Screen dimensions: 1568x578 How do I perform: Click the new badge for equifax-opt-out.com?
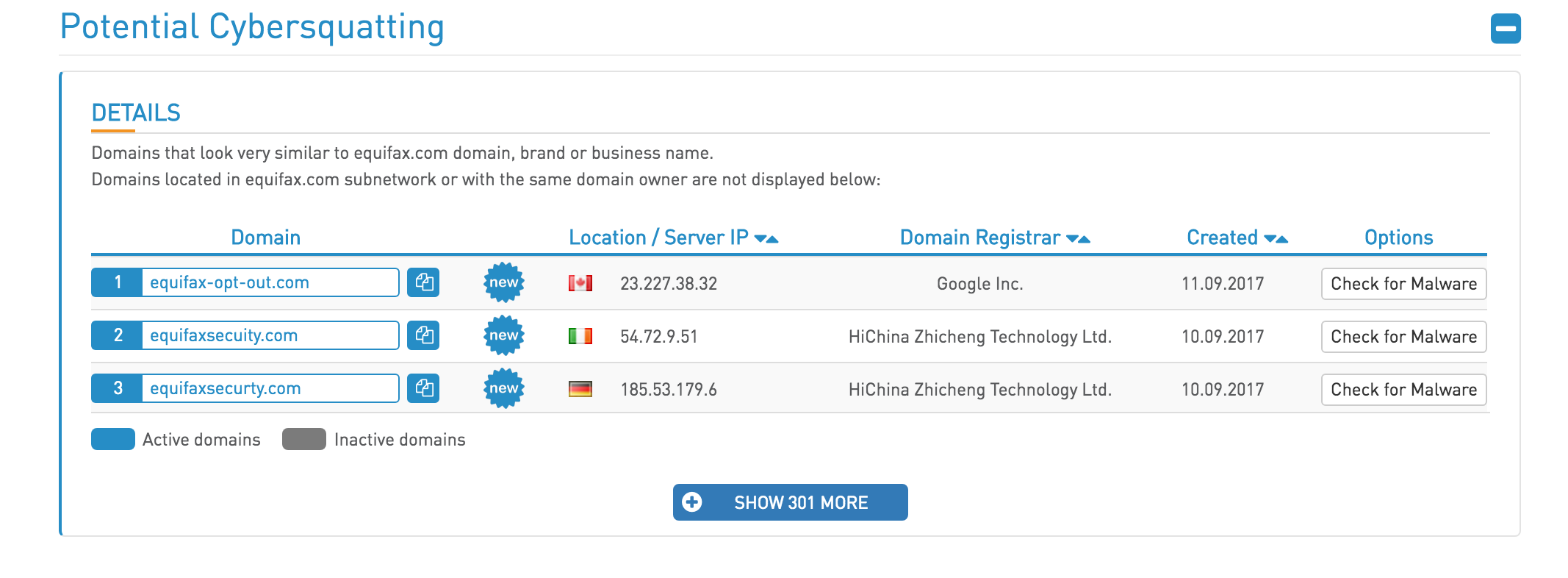[x=504, y=282]
